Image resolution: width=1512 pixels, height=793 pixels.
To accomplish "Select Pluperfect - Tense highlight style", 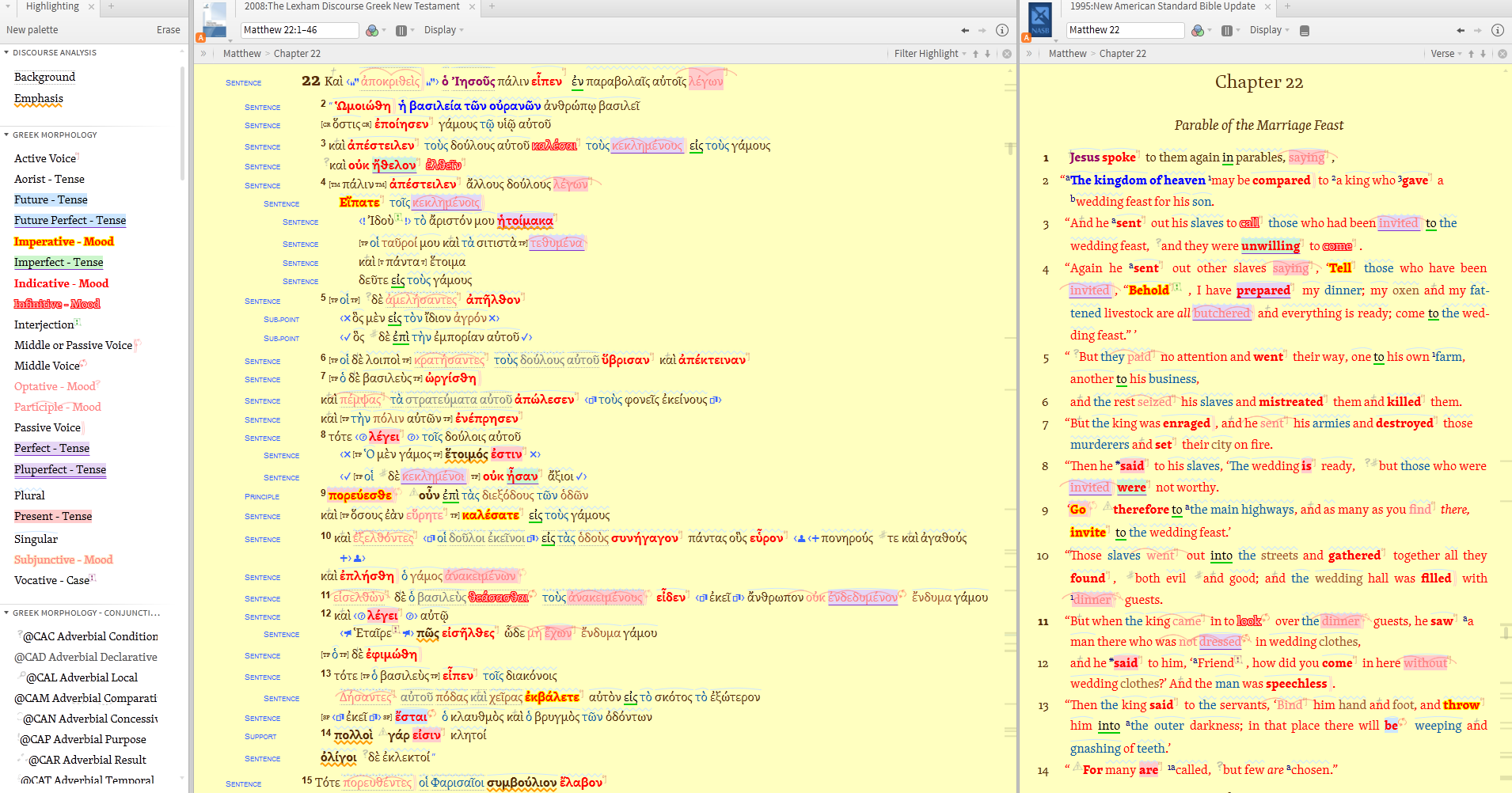I will click(x=60, y=469).
